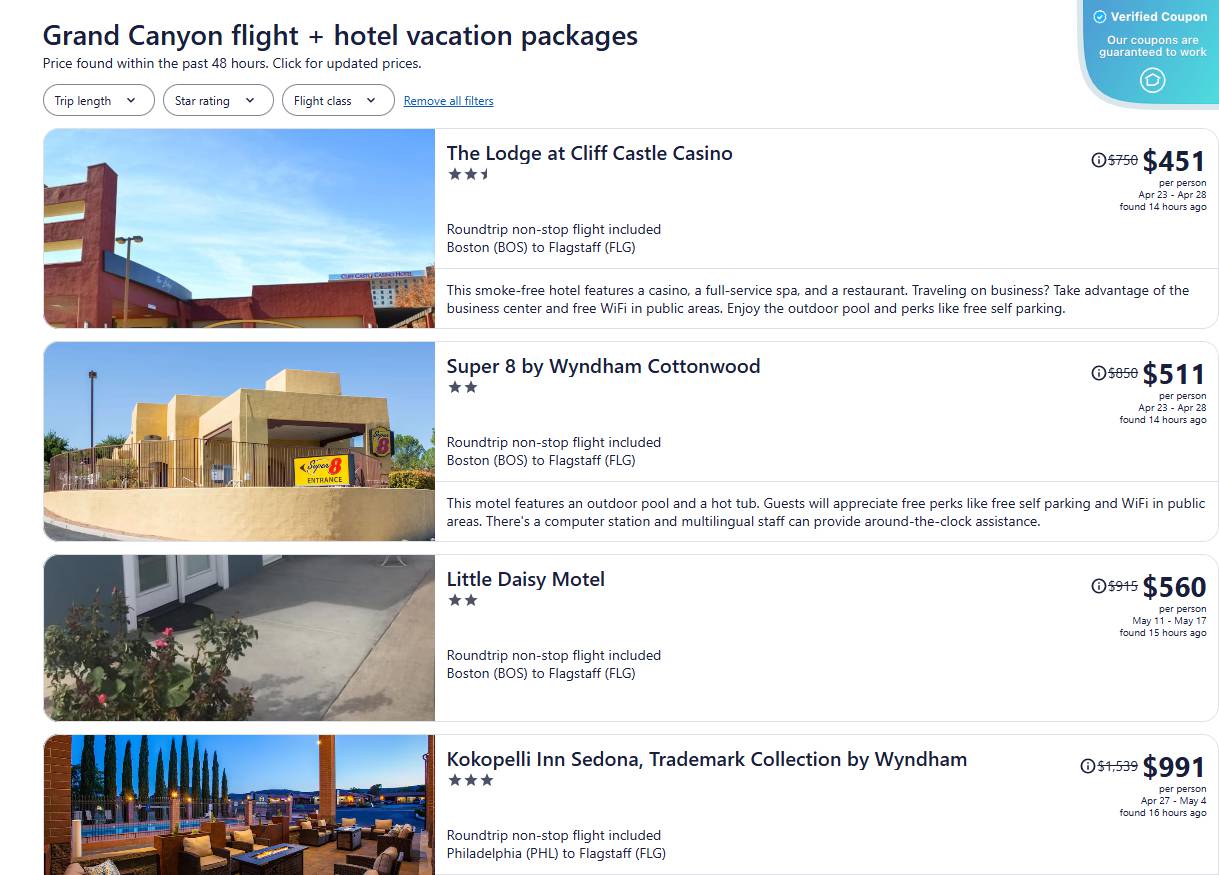Click the Little Daisy Motel thumbnail
The width and height of the screenshot is (1219, 875).
click(238, 637)
